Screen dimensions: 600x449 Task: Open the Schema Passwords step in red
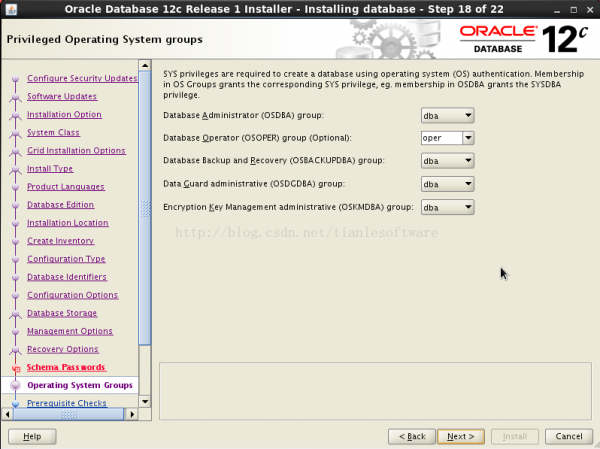66,367
